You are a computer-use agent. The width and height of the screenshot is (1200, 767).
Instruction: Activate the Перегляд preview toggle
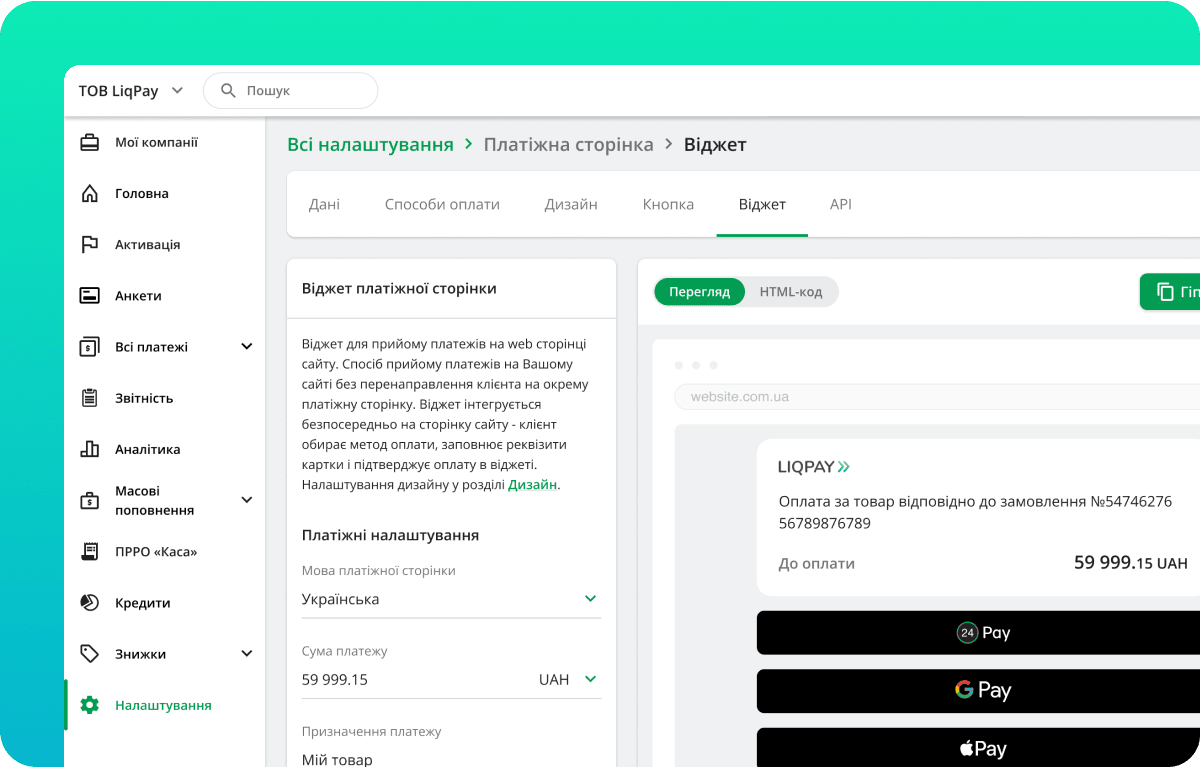tap(699, 292)
